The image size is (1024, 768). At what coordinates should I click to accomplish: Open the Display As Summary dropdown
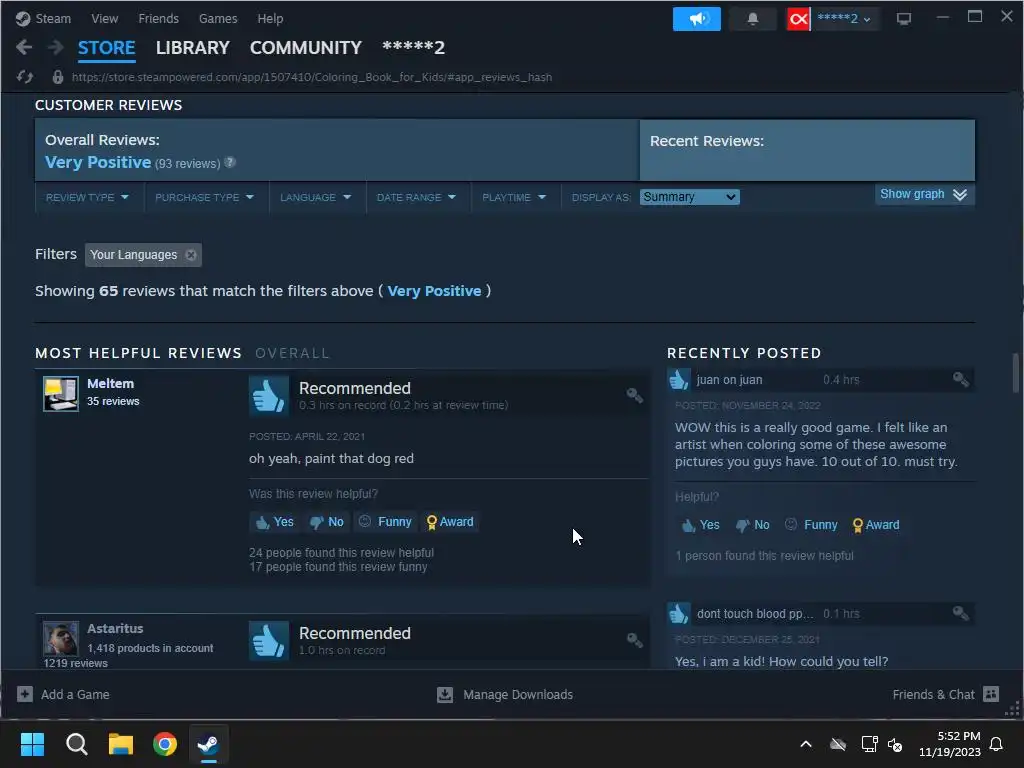pyautogui.click(x=690, y=197)
